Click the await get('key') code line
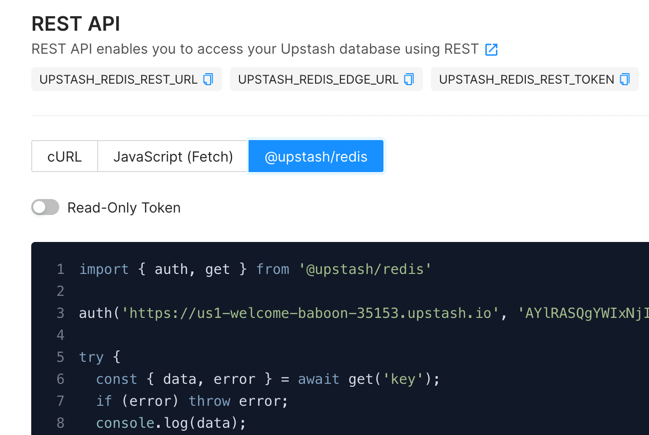 (268, 379)
